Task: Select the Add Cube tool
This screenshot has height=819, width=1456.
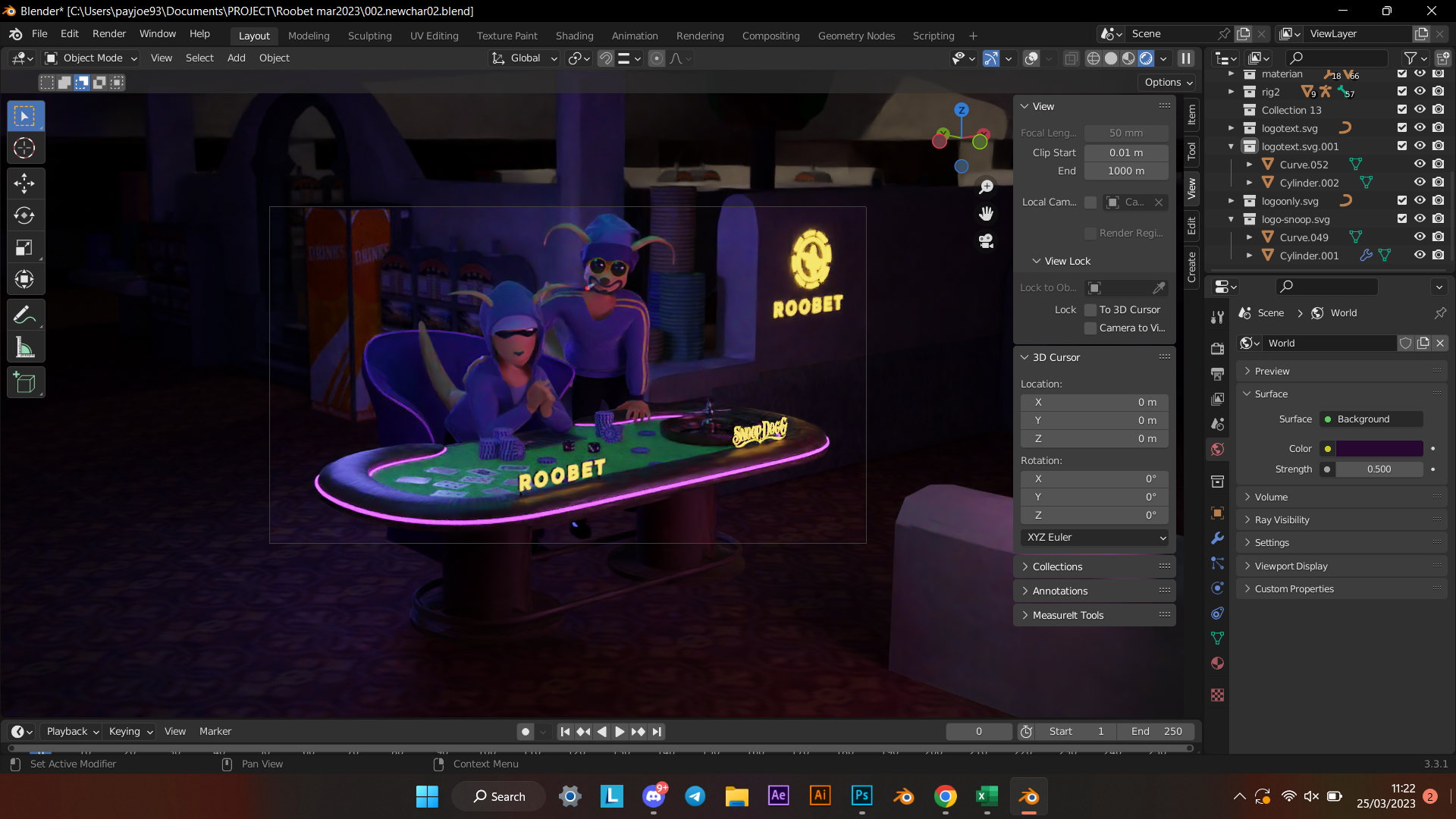Action: tap(25, 383)
